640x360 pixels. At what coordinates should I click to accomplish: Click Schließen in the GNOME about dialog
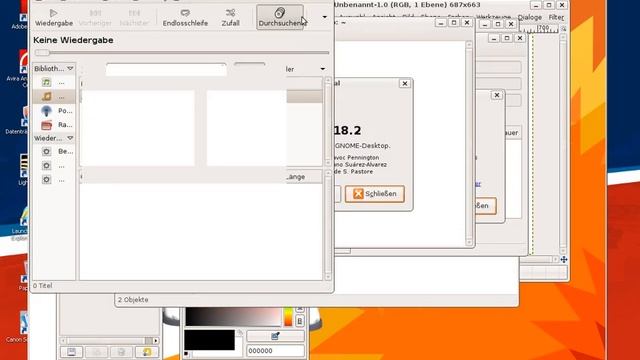click(x=375, y=194)
